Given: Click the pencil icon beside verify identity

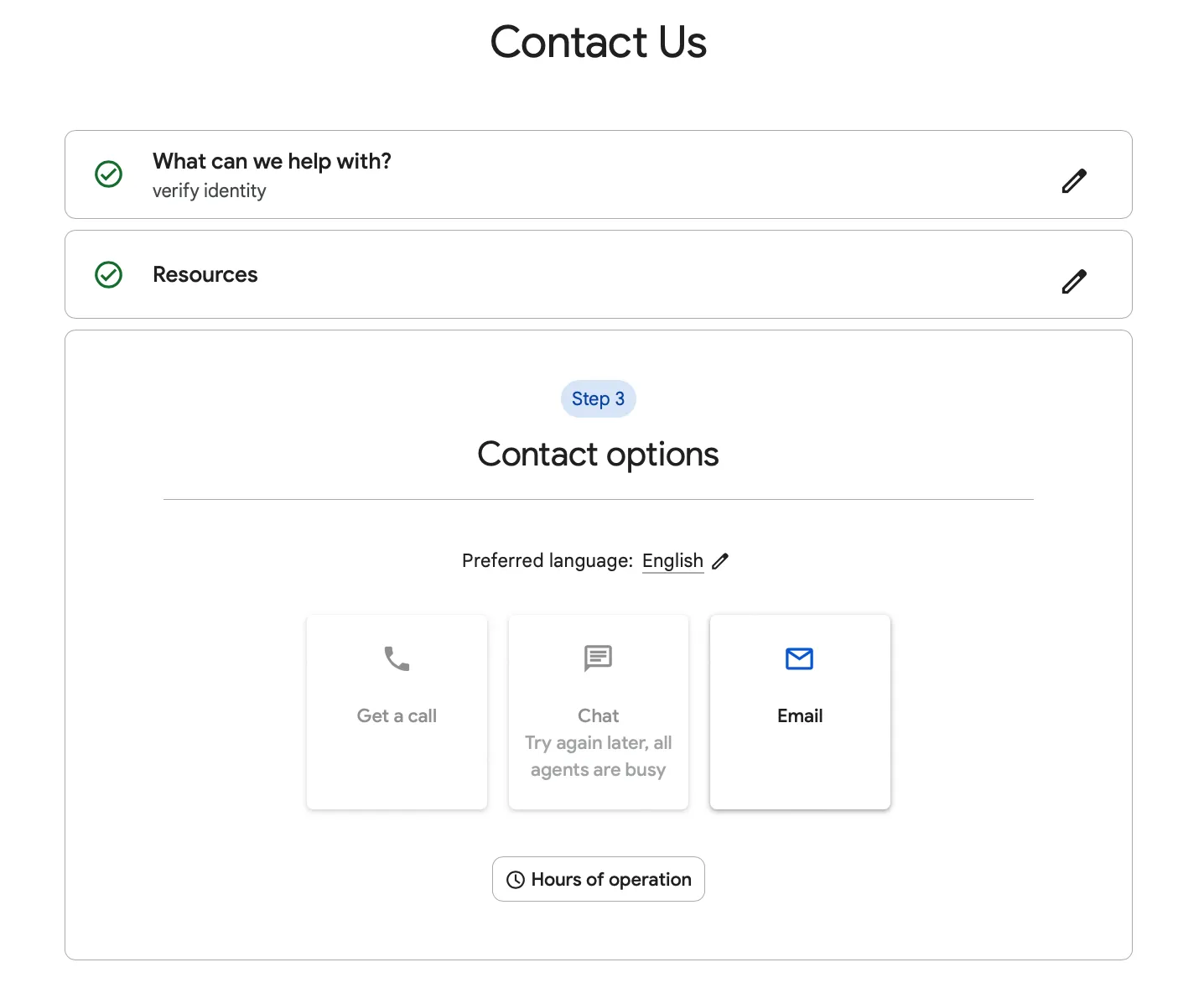Looking at the screenshot, I should pyautogui.click(x=1074, y=180).
